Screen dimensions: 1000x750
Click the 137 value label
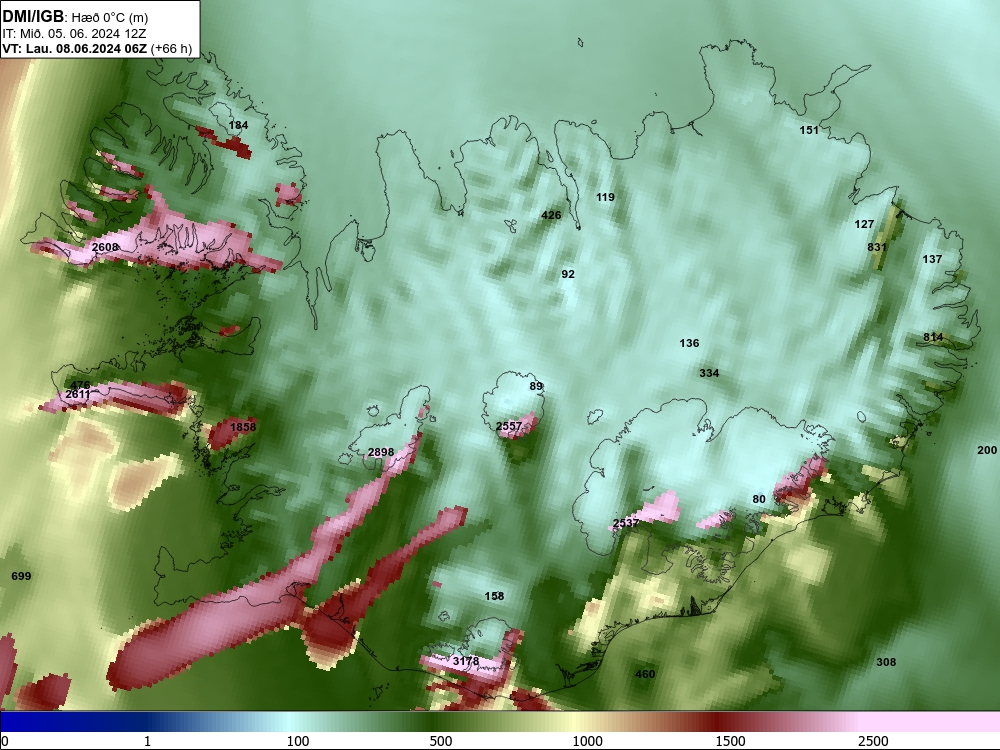(x=932, y=259)
